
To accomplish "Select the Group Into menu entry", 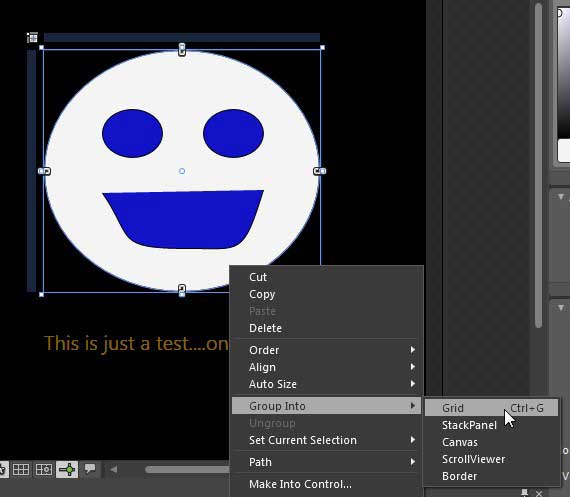I will pos(326,406).
